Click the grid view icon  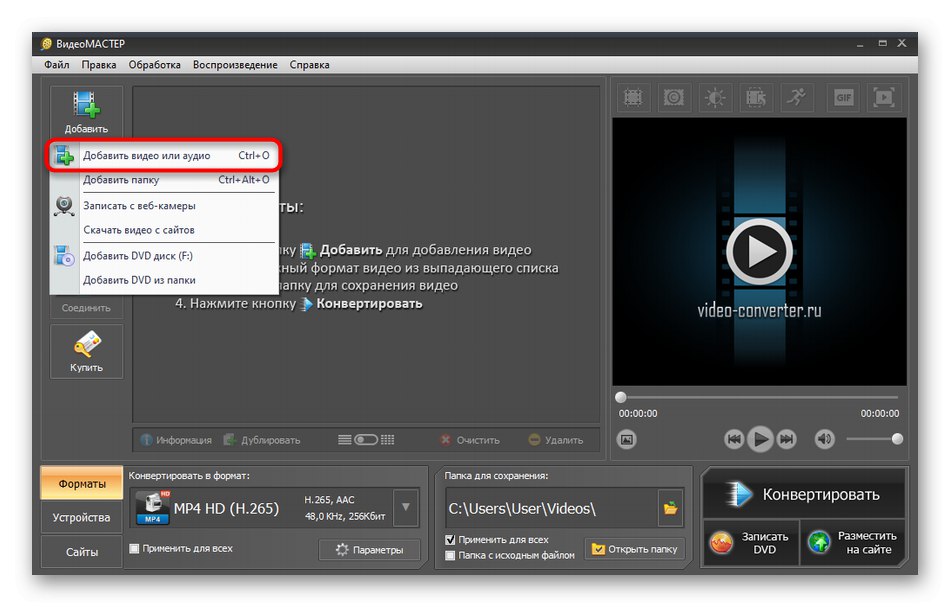388,440
